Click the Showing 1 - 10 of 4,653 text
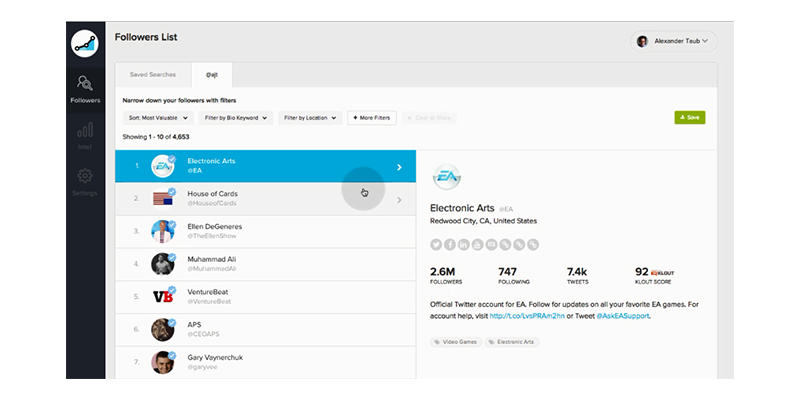Image resolution: width=800 pixels, height=400 pixels. pos(156,137)
